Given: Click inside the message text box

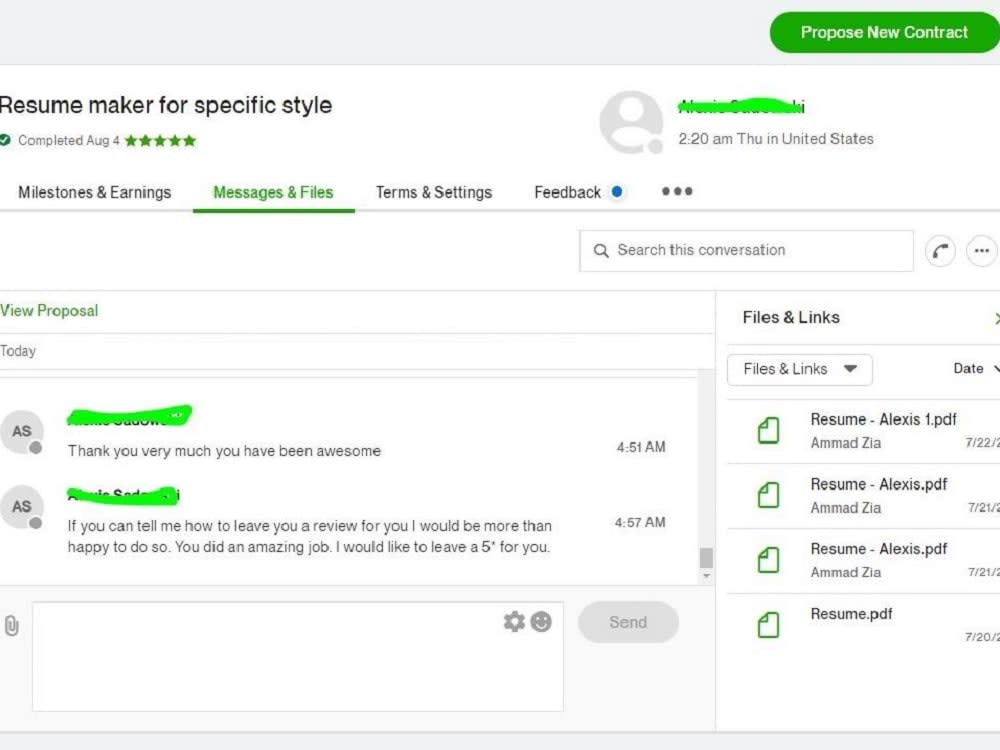Looking at the screenshot, I should (298, 656).
